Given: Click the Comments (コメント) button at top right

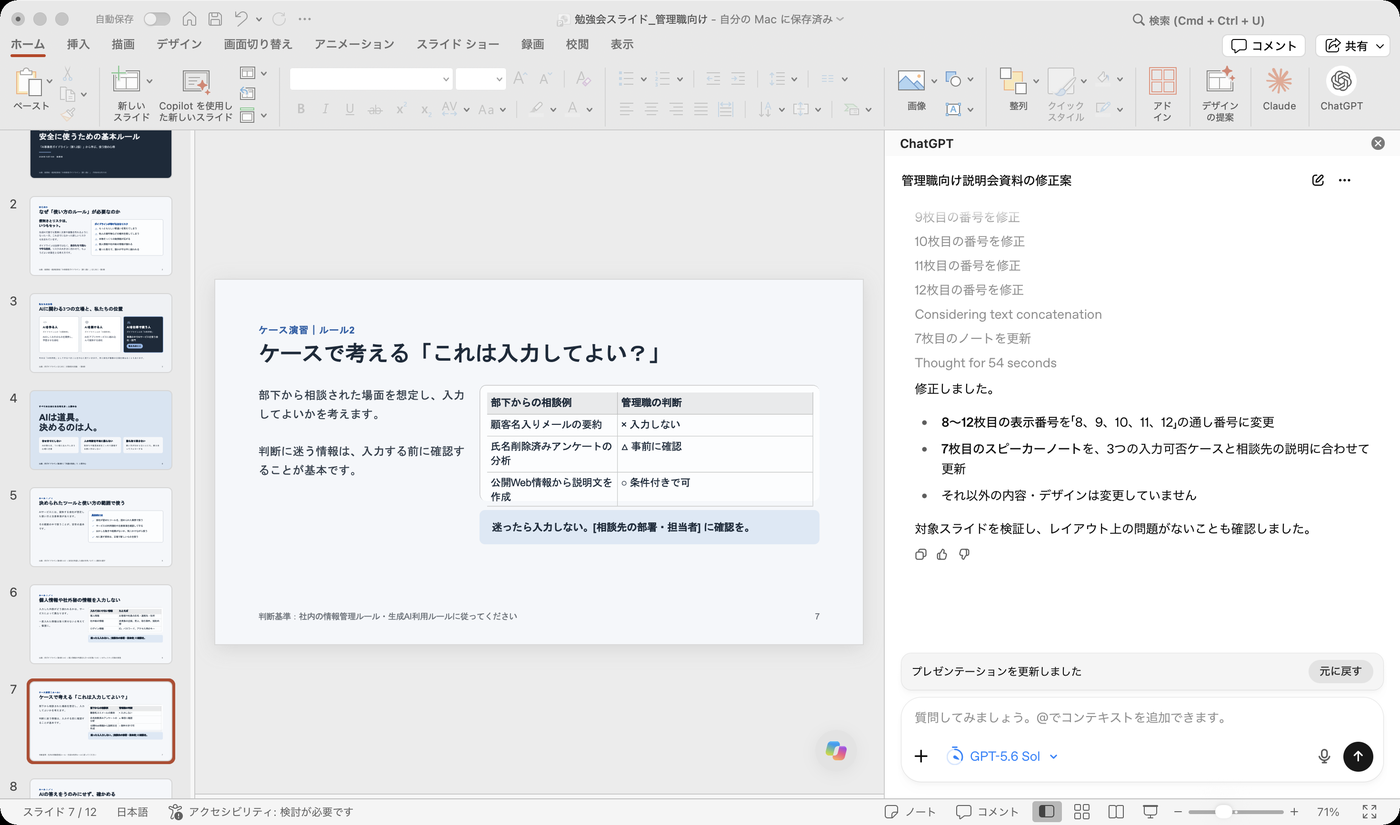Looking at the screenshot, I should pyautogui.click(x=1264, y=46).
